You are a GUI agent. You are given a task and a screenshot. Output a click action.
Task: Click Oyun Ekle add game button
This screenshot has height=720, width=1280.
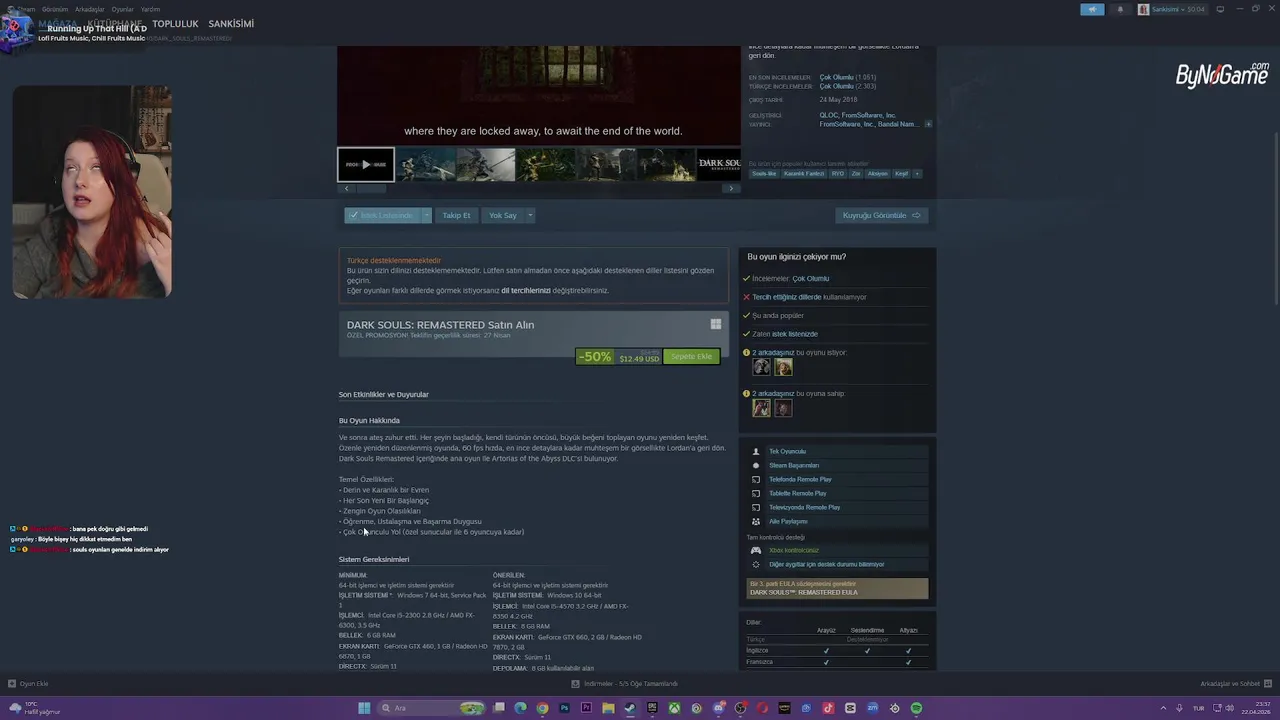[x=28, y=684]
